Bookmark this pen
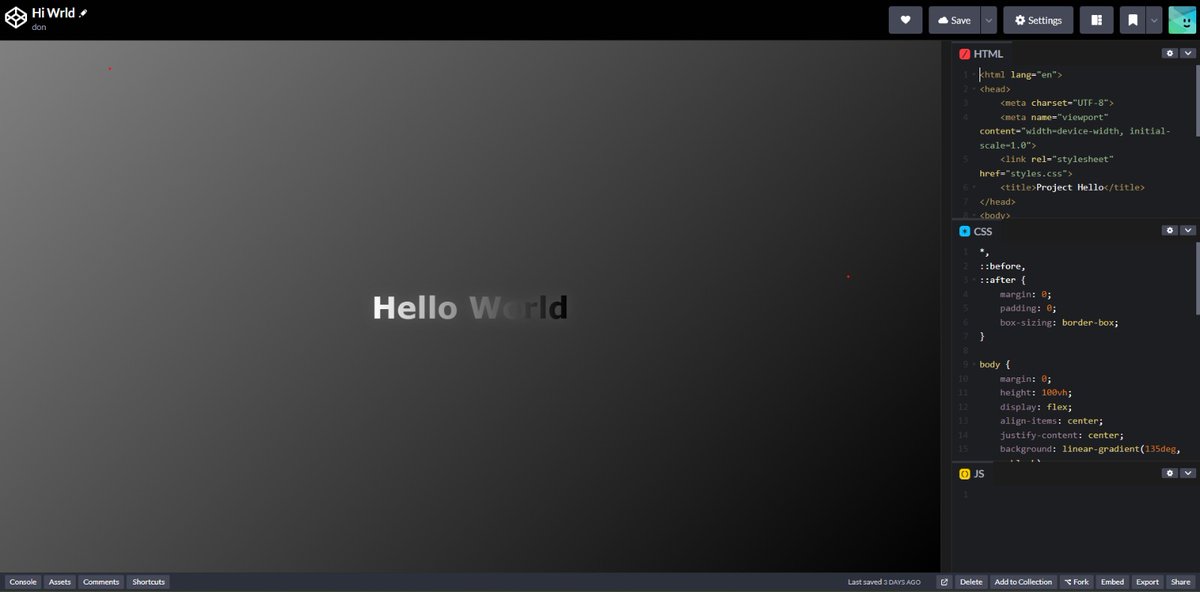 [1132, 20]
